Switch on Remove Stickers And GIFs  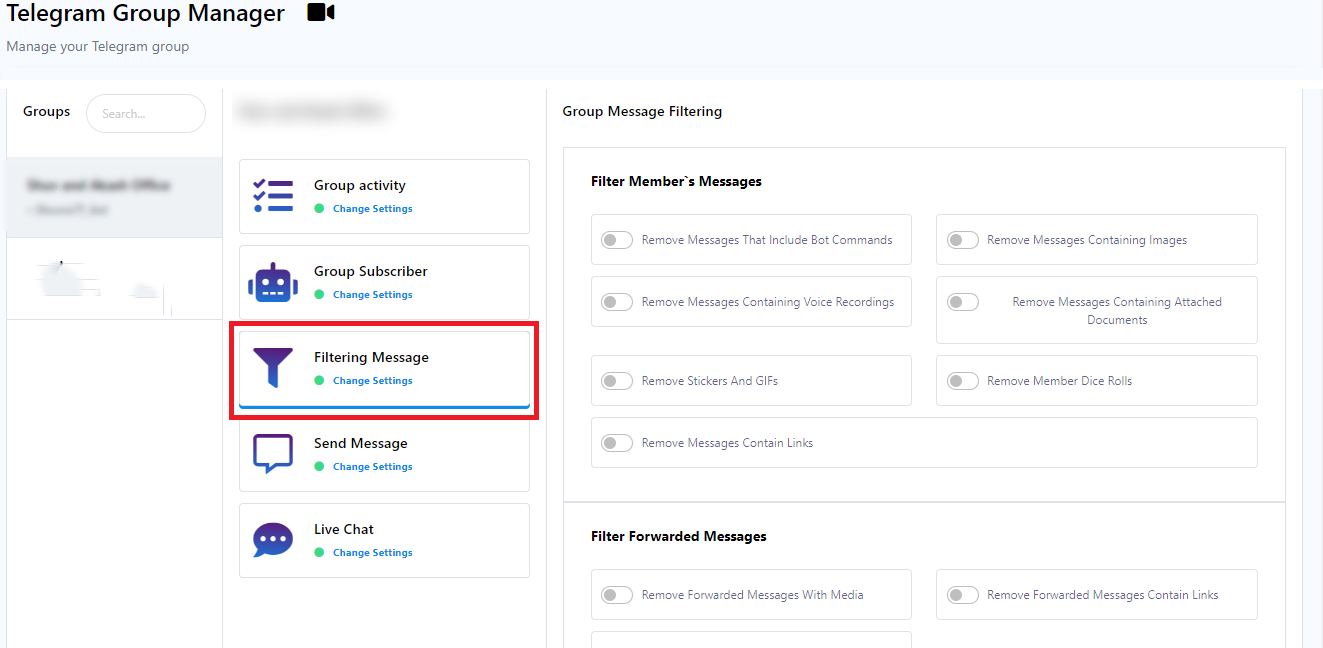[617, 381]
